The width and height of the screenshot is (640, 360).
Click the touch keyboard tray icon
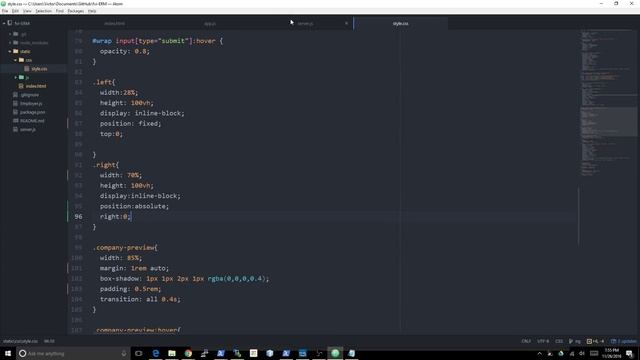point(594,353)
